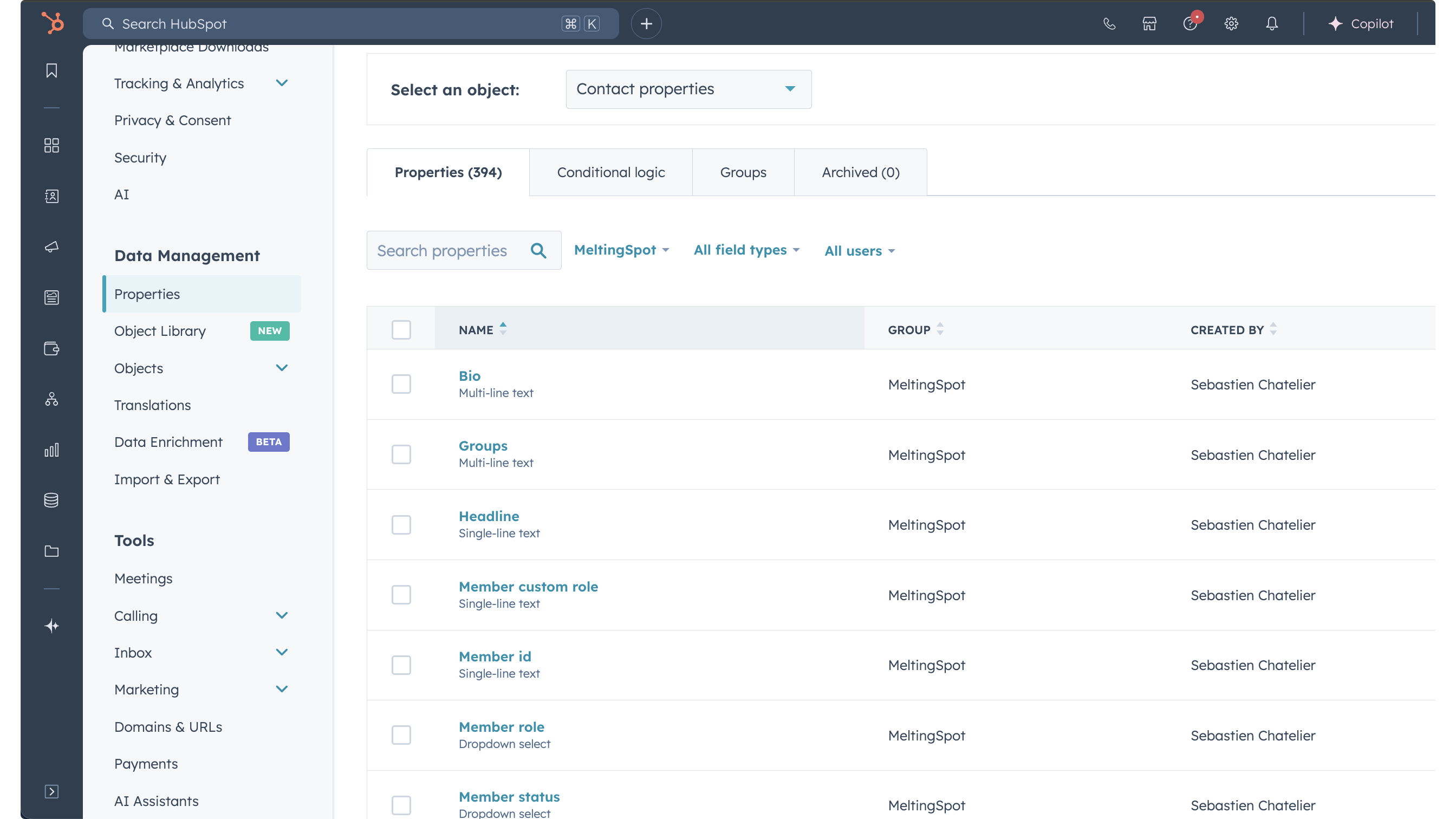Open the Contact properties object dropdown

click(688, 89)
